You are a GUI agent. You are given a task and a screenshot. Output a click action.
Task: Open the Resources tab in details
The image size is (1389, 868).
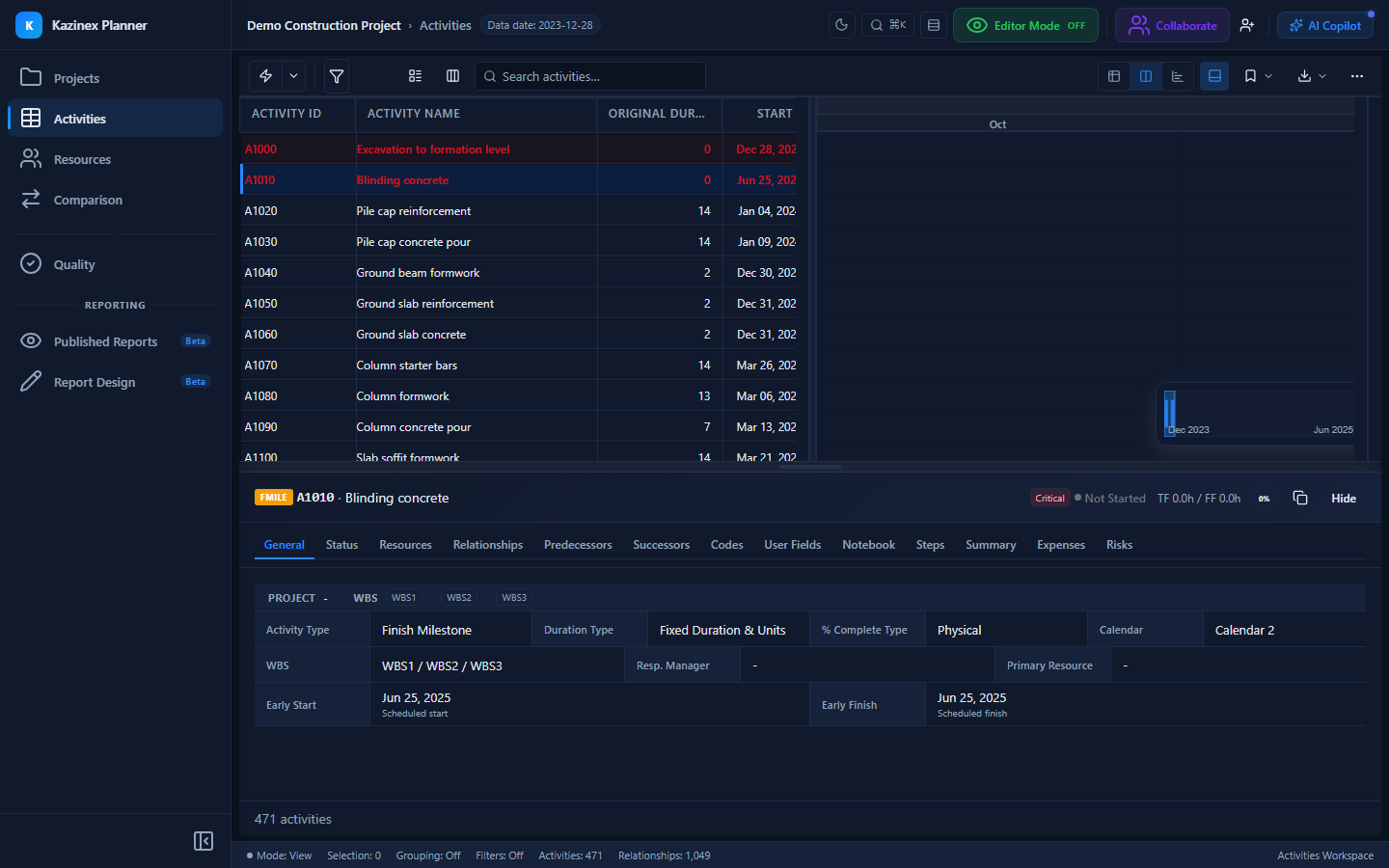coord(405,545)
